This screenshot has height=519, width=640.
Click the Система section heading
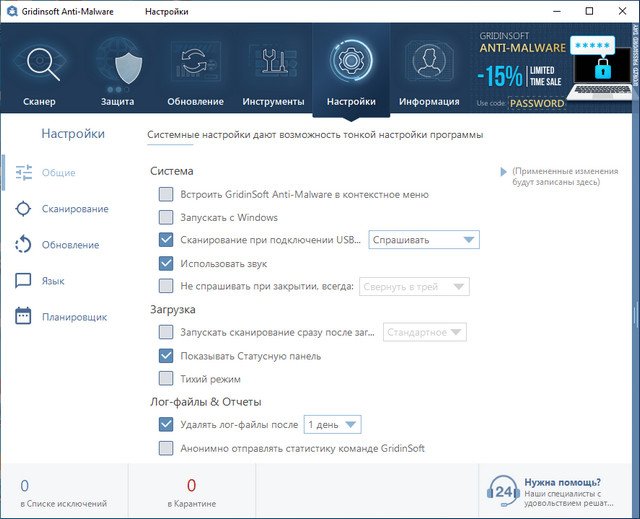(x=172, y=171)
